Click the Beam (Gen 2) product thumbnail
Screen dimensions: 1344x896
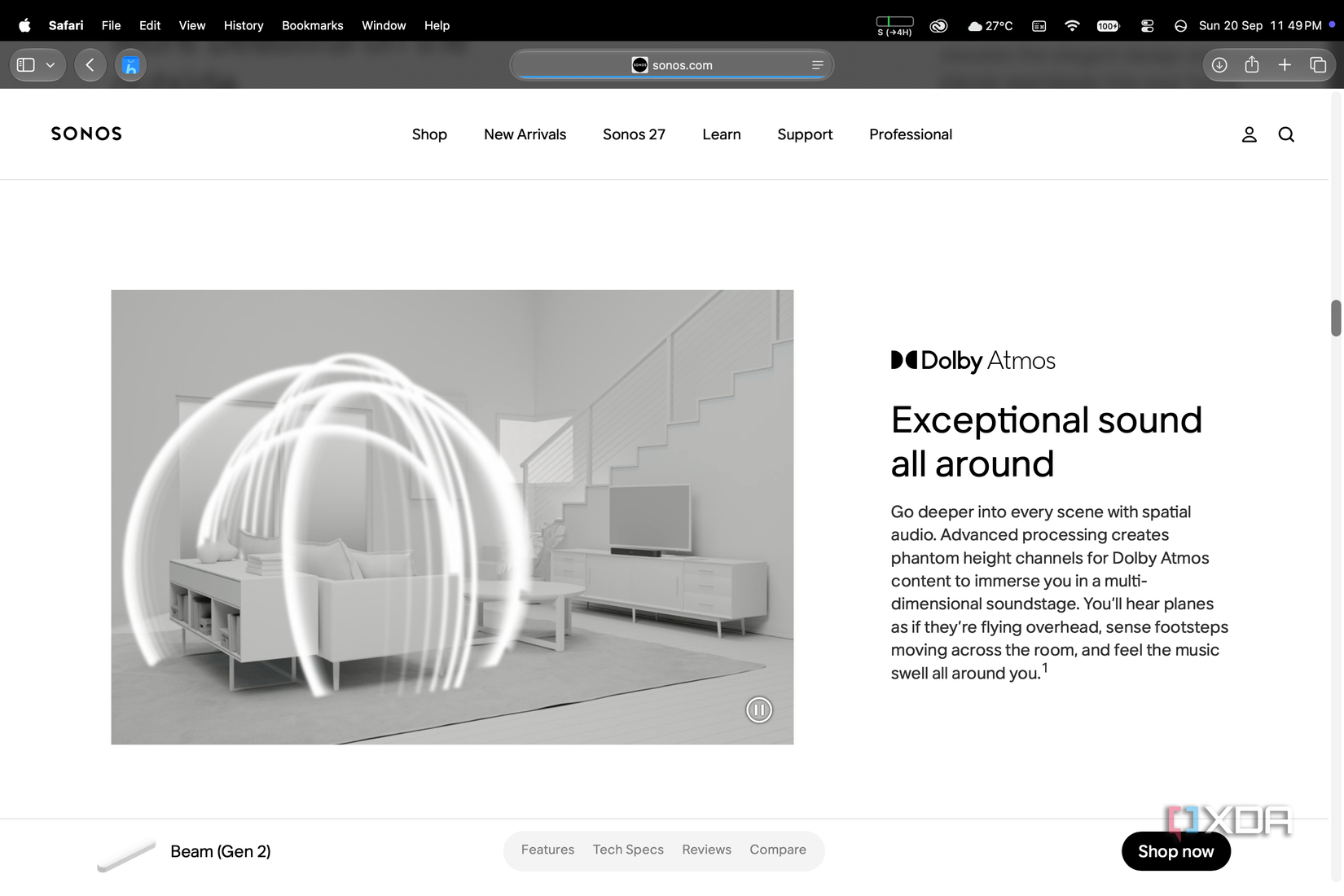tap(126, 854)
